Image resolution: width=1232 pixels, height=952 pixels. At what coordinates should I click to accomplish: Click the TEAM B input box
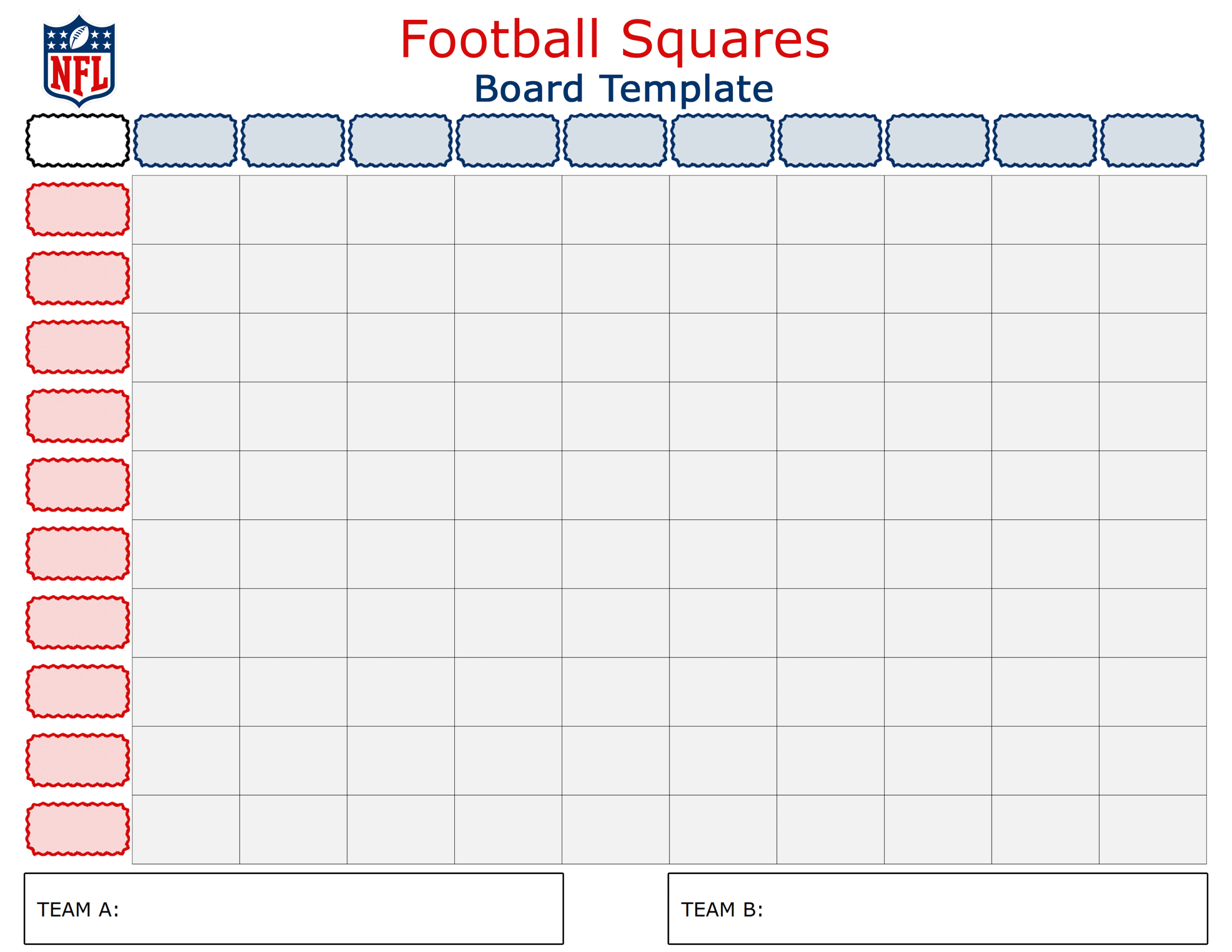pos(937,909)
